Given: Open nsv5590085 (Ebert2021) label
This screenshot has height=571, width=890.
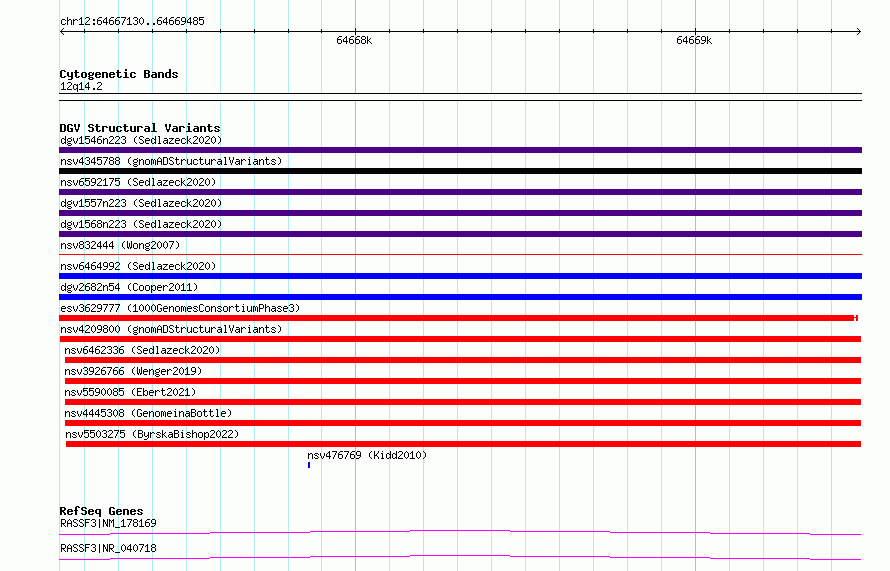Looking at the screenshot, I should [x=130, y=392].
